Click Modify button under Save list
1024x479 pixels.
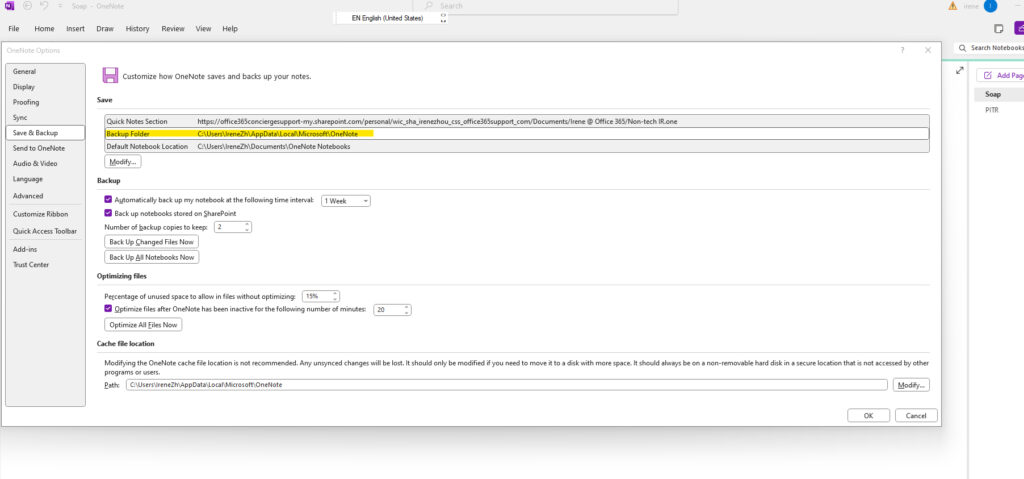pos(123,161)
